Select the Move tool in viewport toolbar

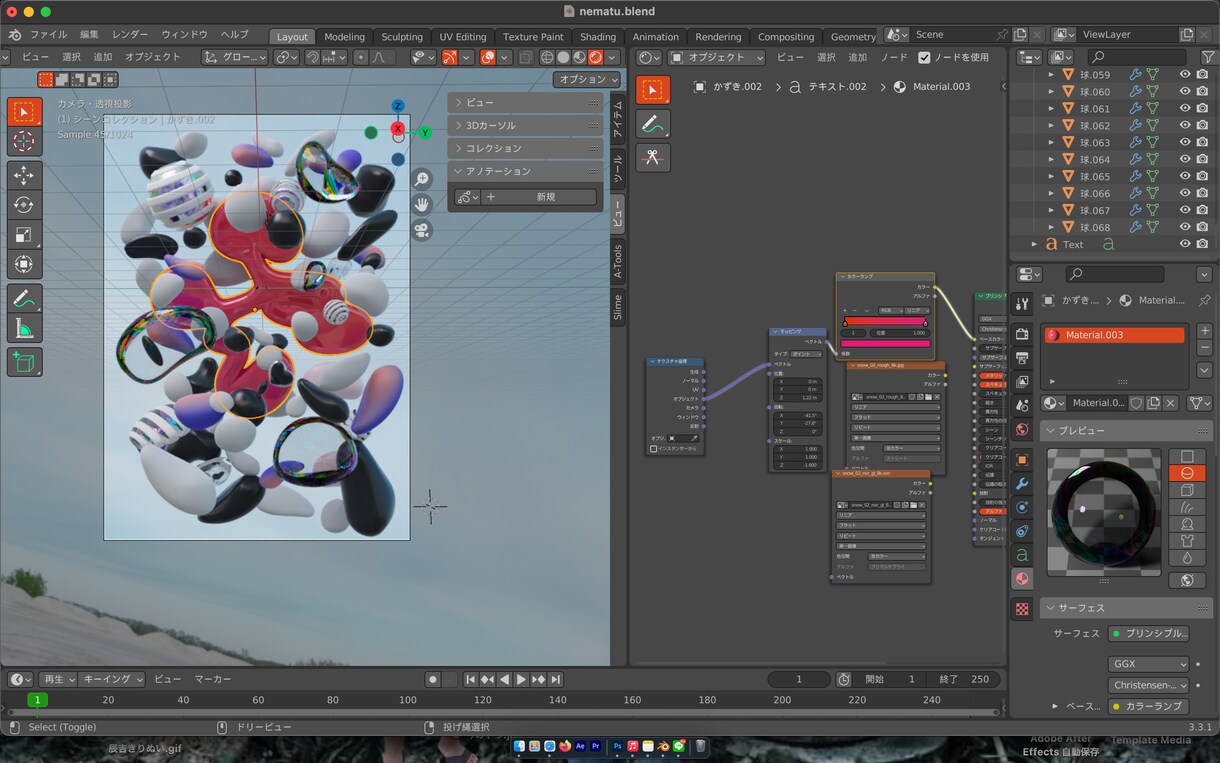24,176
